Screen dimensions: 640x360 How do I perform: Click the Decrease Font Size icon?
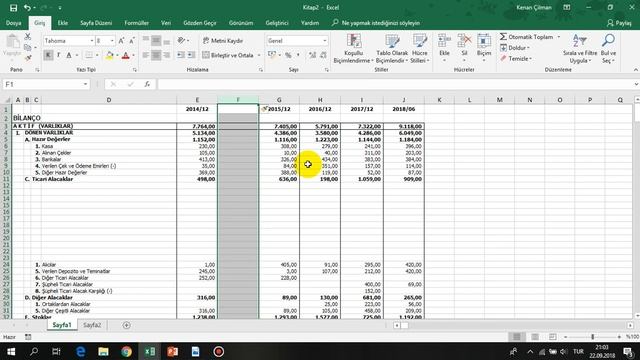pyautogui.click(x=131, y=41)
